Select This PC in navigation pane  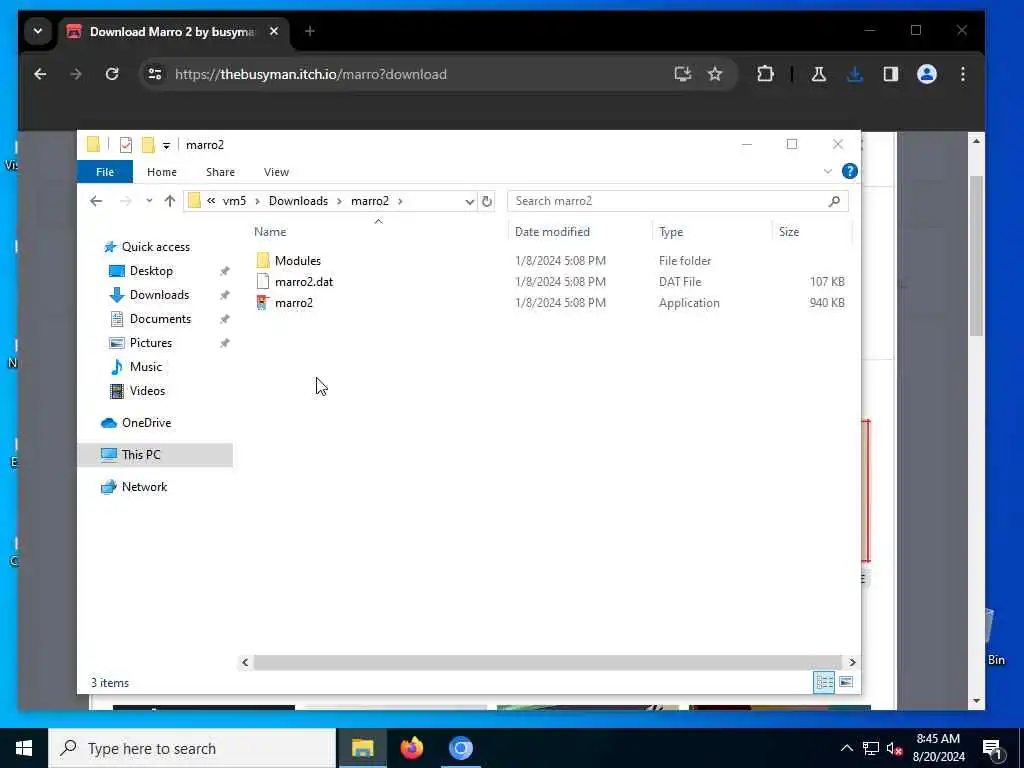tap(140, 455)
